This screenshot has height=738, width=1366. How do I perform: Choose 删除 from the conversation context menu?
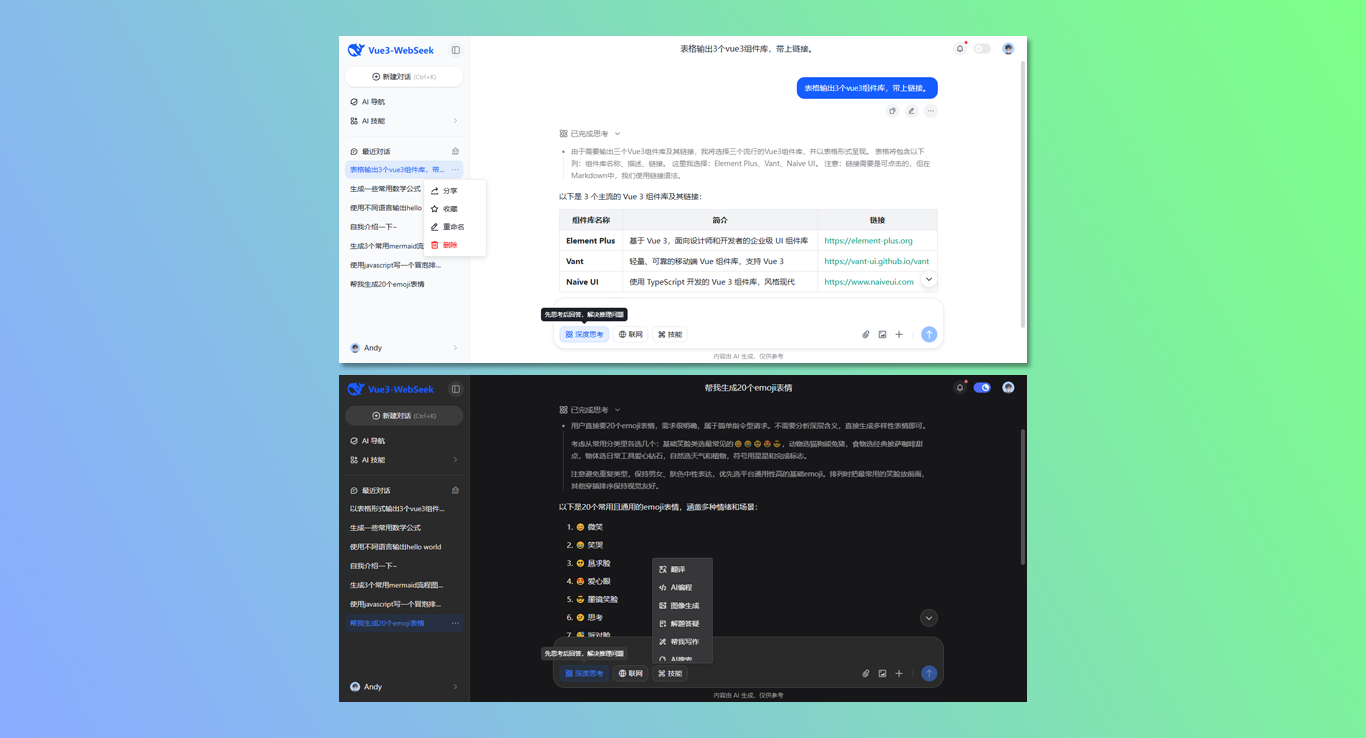[455, 245]
